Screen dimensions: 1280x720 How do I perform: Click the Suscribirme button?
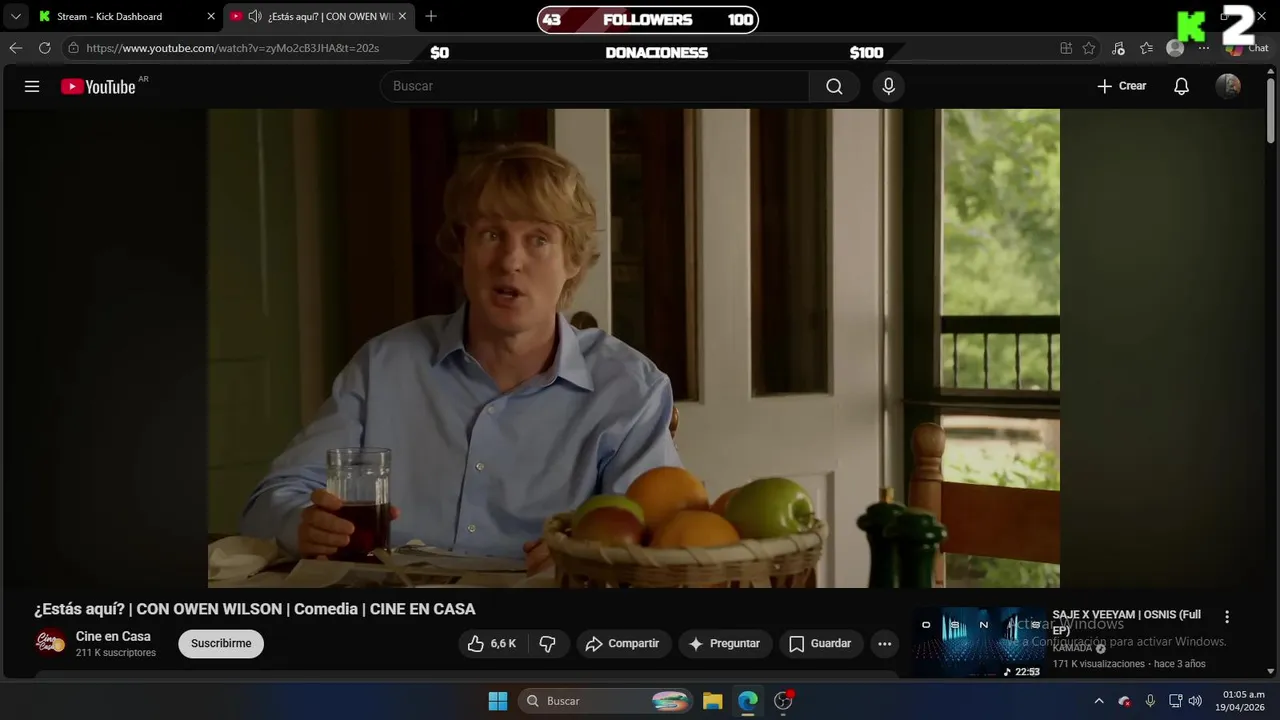point(221,644)
